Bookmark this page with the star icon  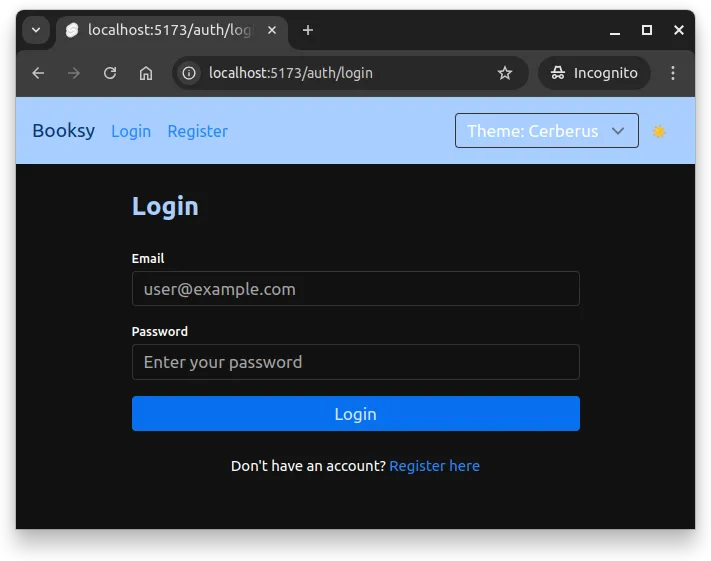point(505,73)
